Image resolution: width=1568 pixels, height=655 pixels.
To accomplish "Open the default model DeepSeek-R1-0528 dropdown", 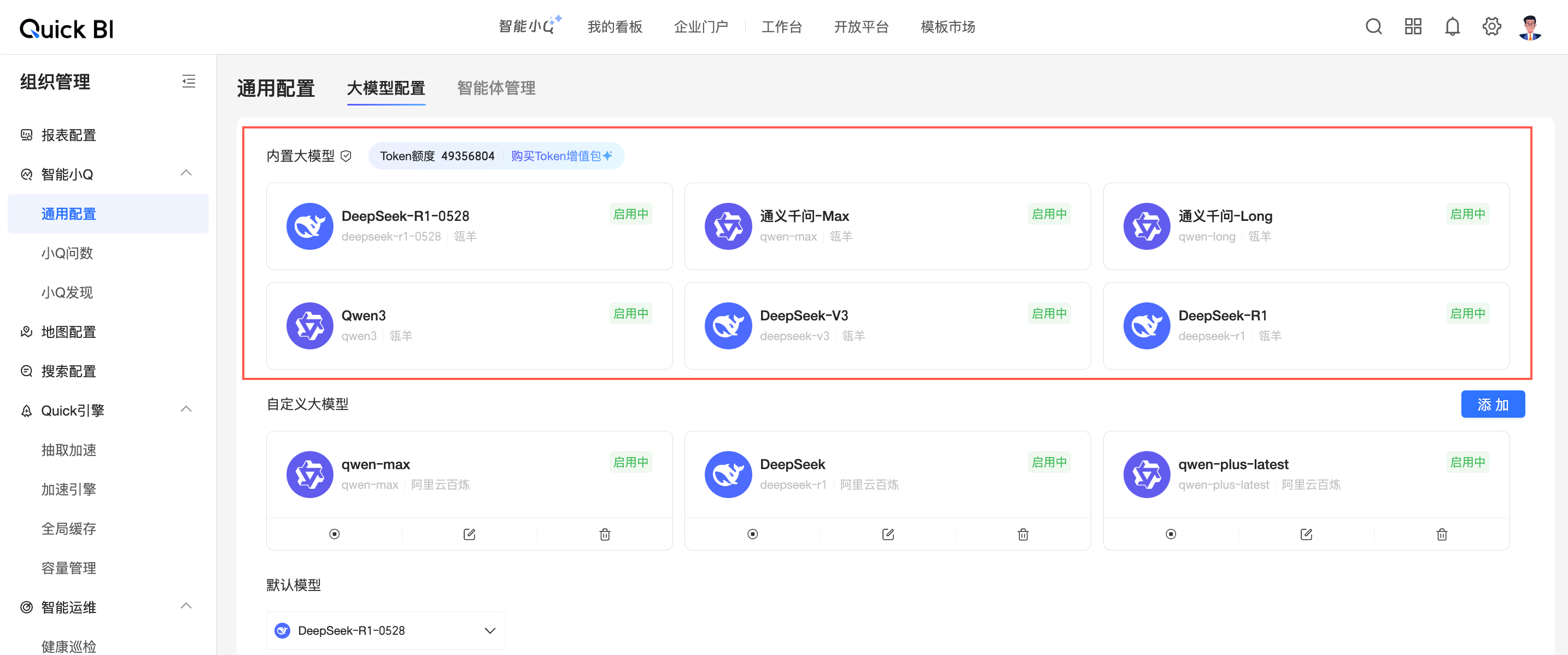I will (x=385, y=630).
